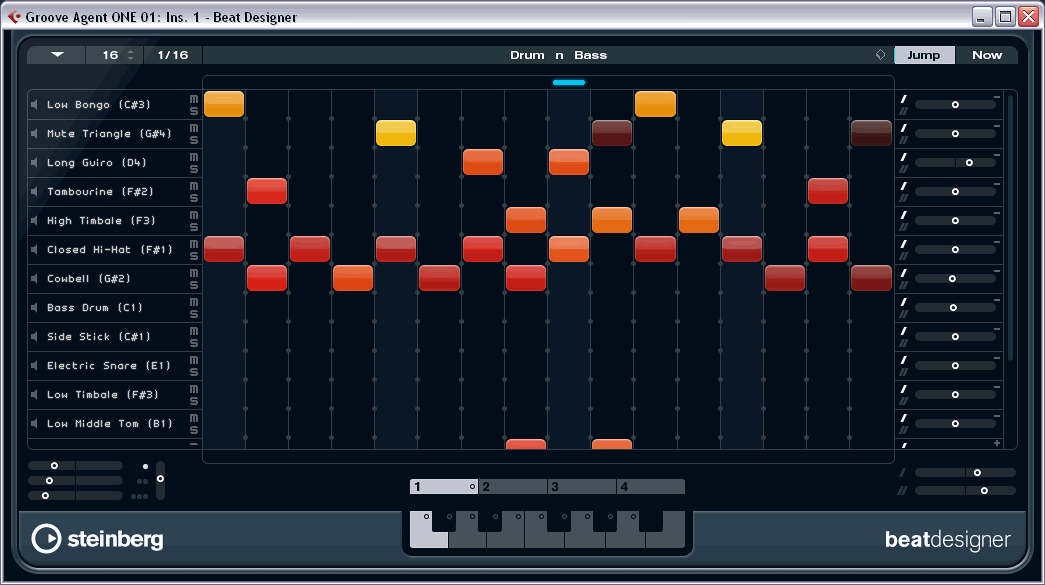Mute the Low Bongo lane with M
The height and width of the screenshot is (585, 1045).
pos(193,99)
